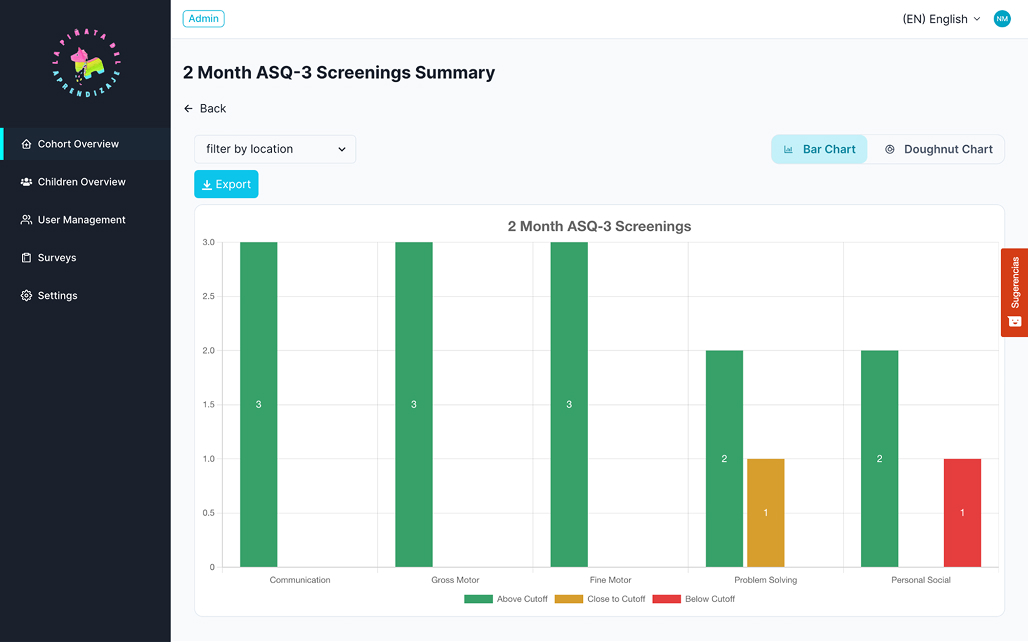Go to Surveys in sidebar
Image resolution: width=1028 pixels, height=642 pixels.
[57, 258]
